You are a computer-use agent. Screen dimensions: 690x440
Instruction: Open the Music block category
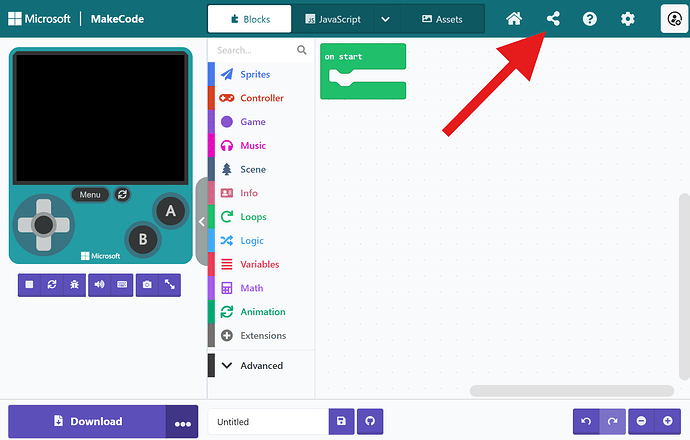click(261, 146)
